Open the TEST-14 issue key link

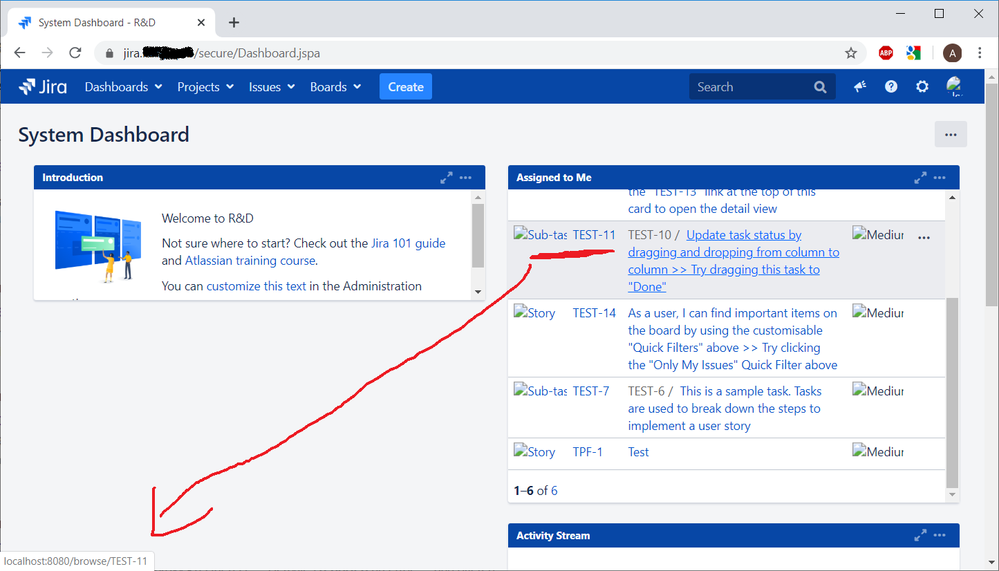pyautogui.click(x=594, y=313)
